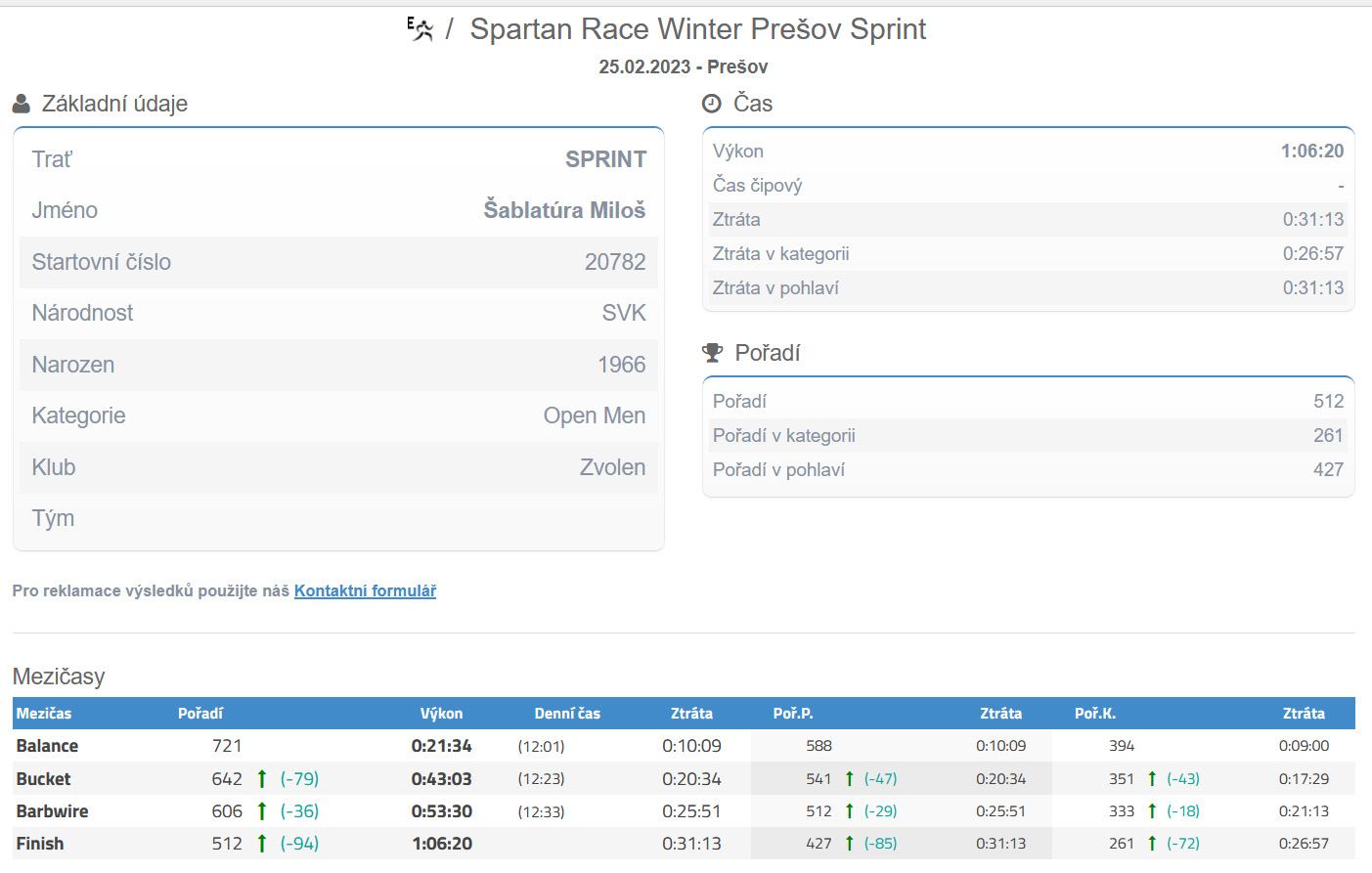Viewport: 1372px width, 873px height.
Task: Click the birth year 1966
Action: click(x=622, y=365)
